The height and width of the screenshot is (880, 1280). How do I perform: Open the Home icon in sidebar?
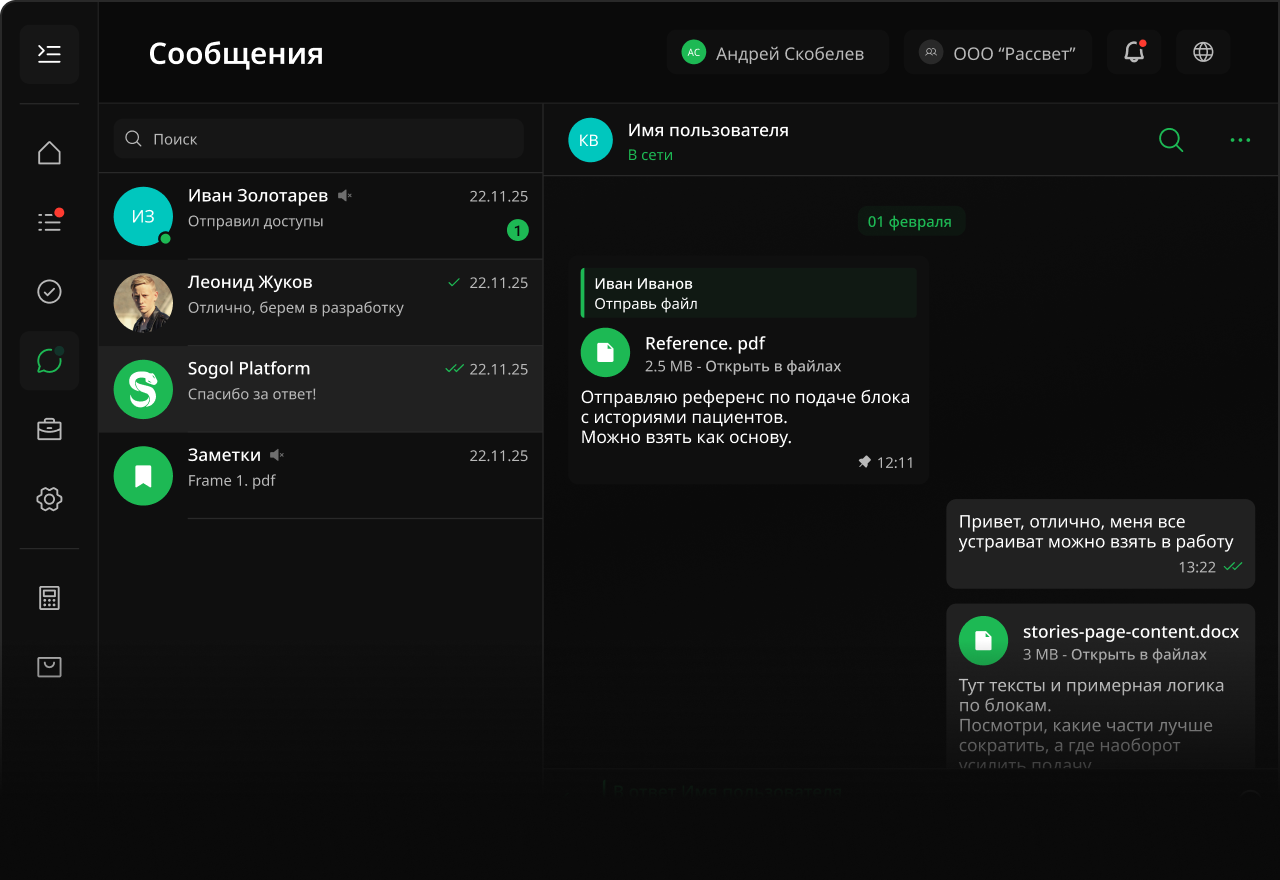[x=49, y=153]
